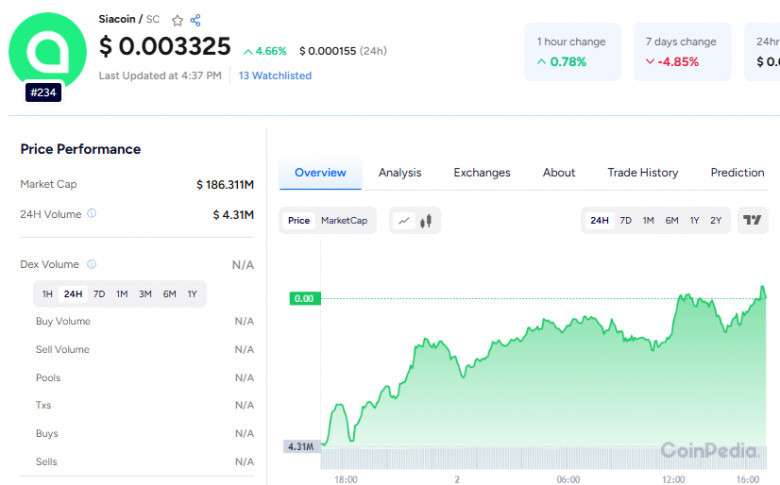Open TradingView chart icon
This screenshot has width=780, height=485.
752,220
